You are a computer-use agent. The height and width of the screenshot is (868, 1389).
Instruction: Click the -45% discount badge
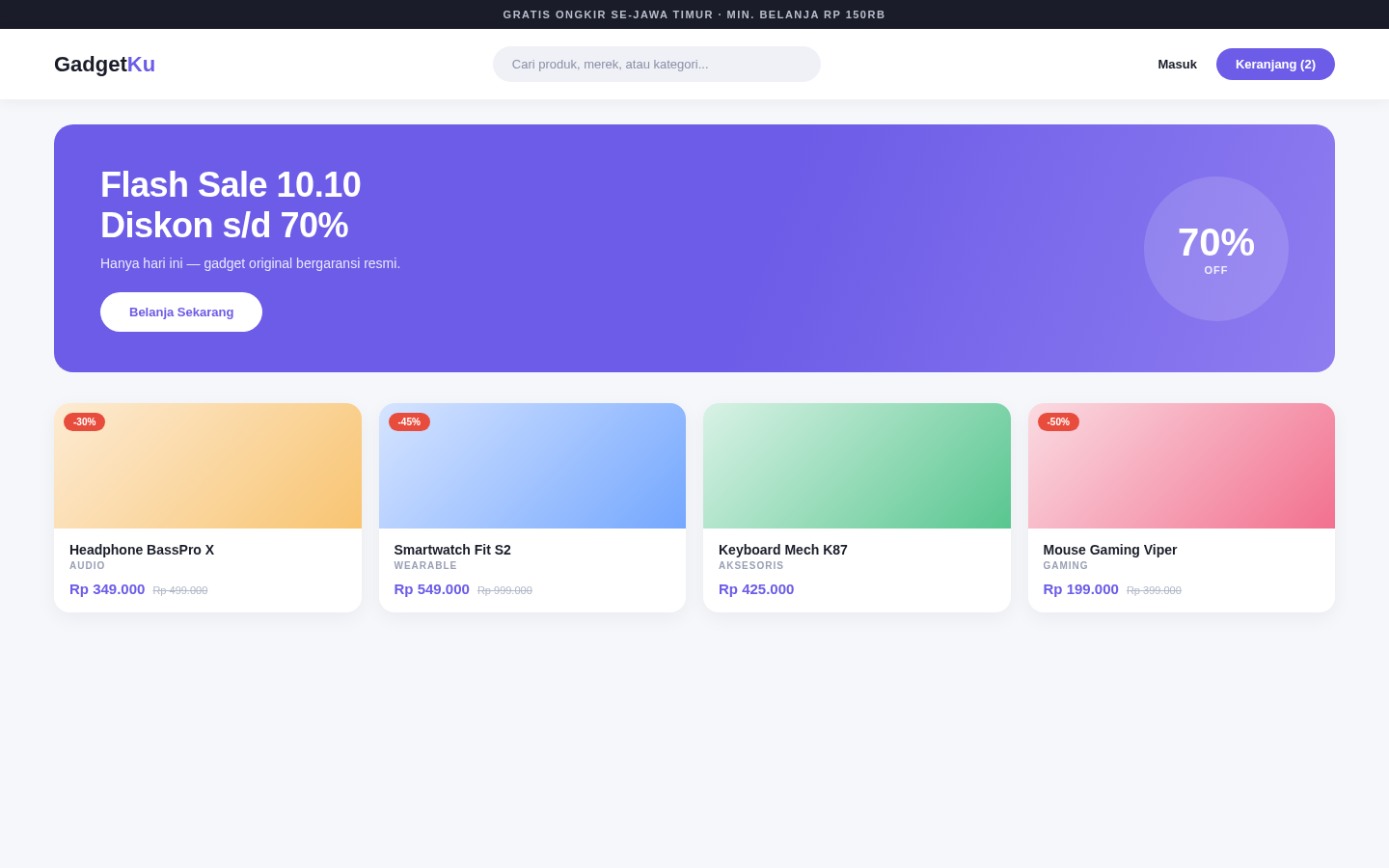tap(409, 422)
